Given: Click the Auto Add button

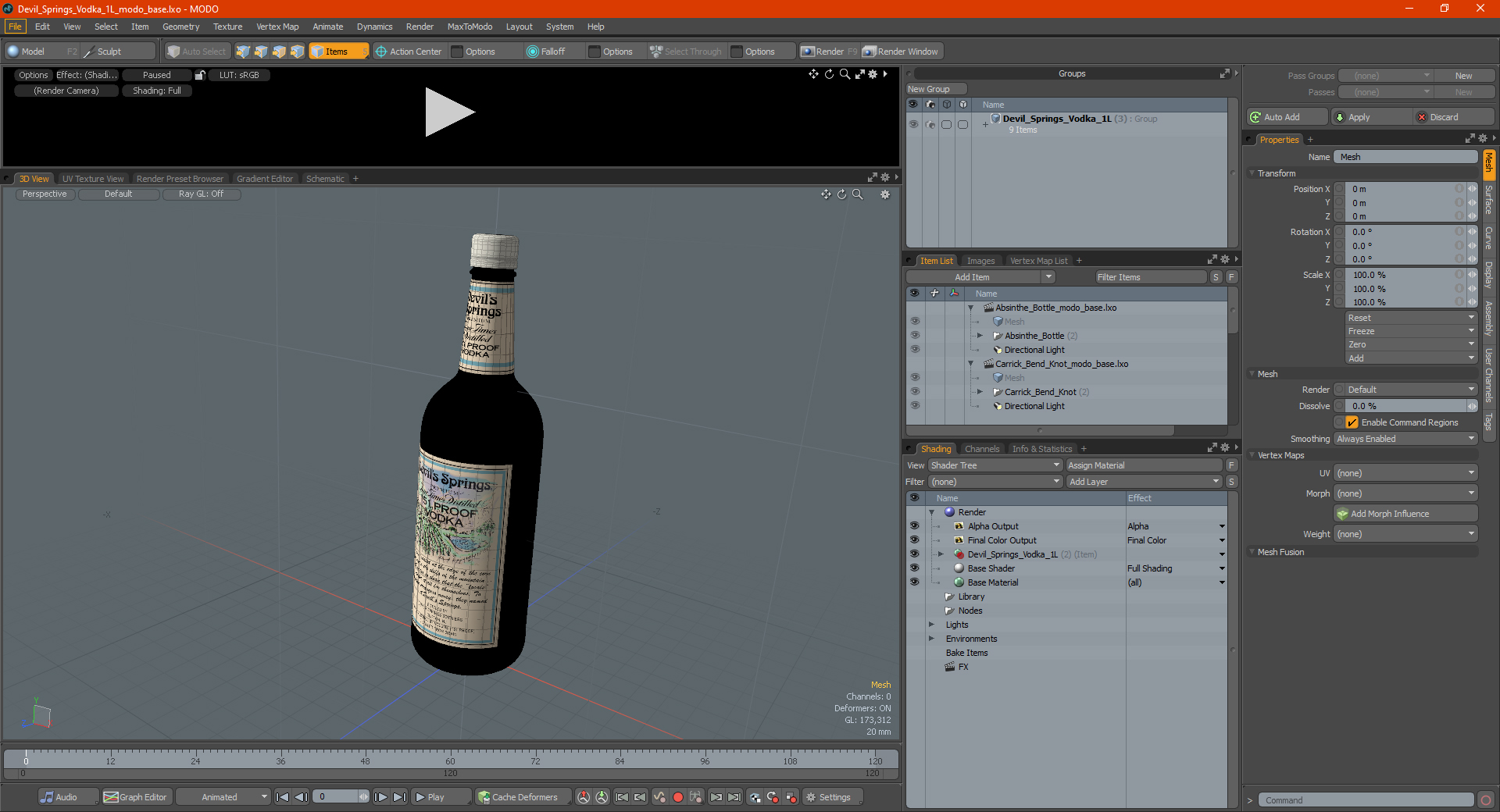Looking at the screenshot, I should click(1287, 117).
